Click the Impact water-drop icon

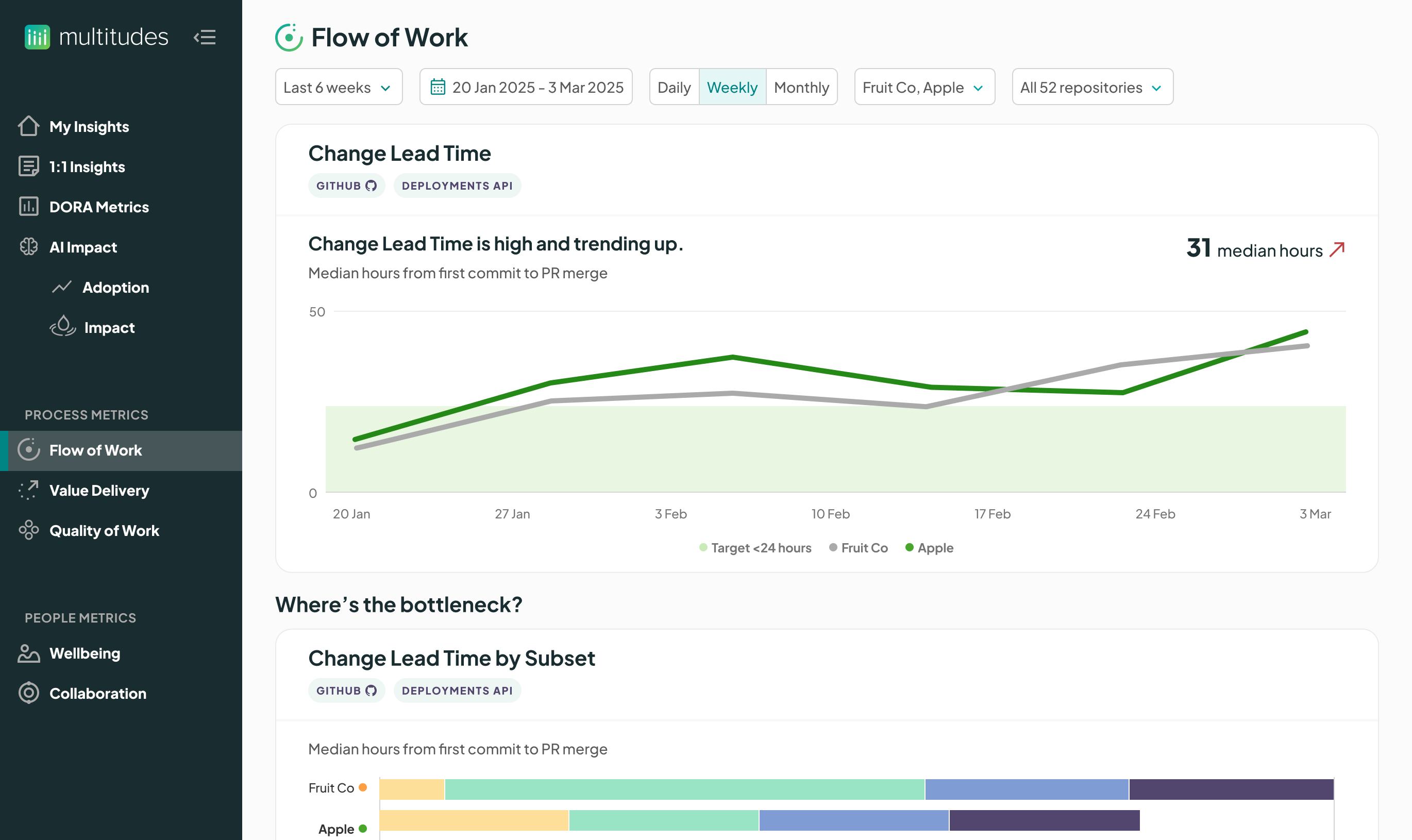pos(62,327)
